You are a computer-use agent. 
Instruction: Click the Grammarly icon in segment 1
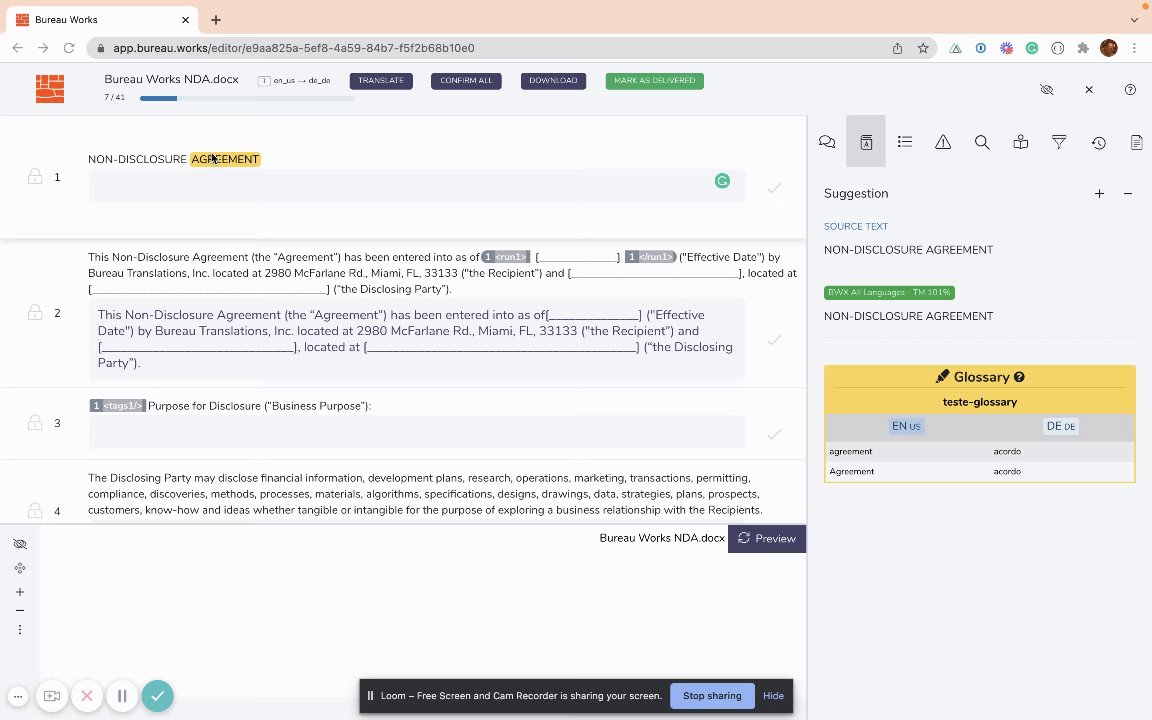[722, 181]
